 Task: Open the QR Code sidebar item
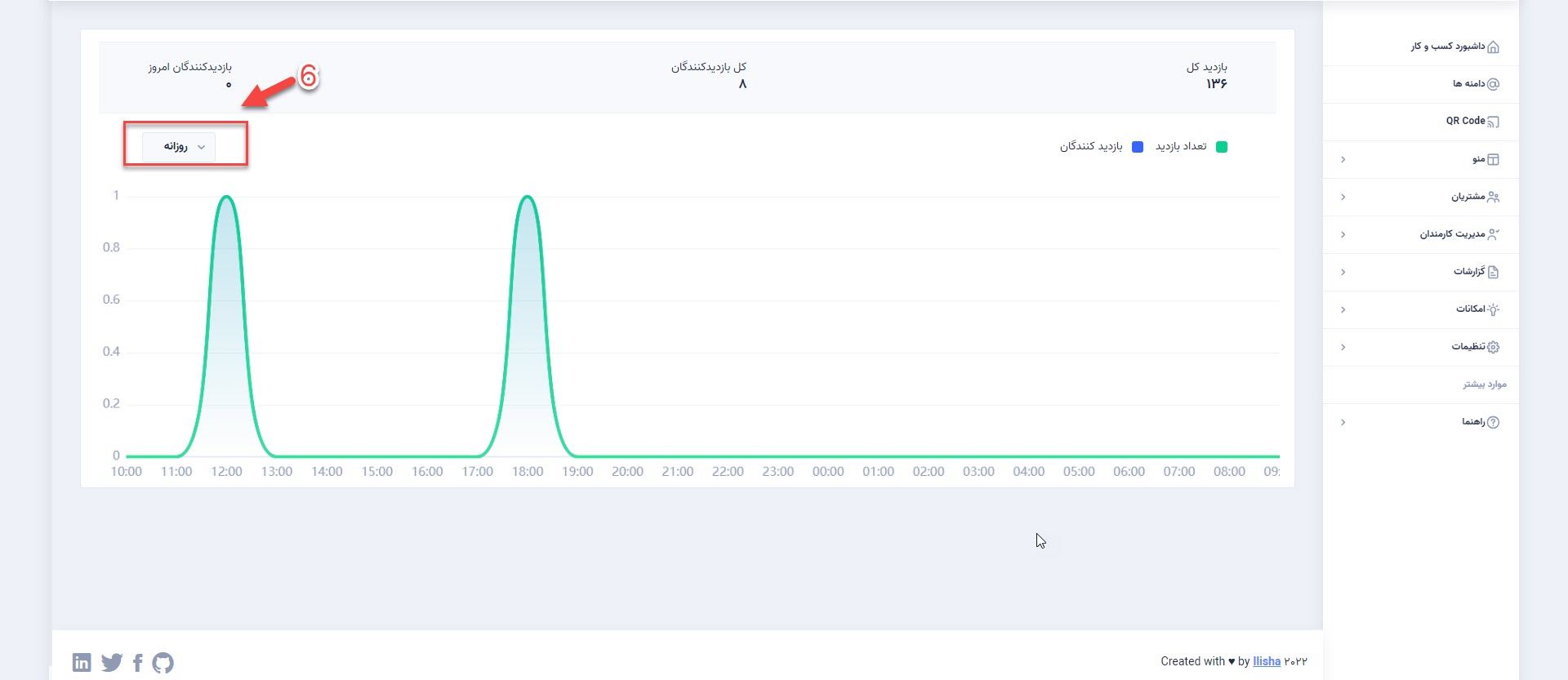coord(1421,122)
